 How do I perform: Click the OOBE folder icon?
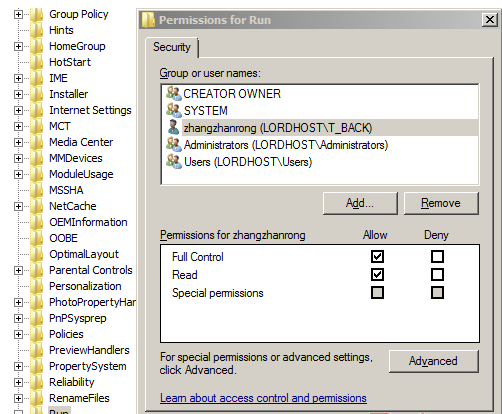click(36, 238)
